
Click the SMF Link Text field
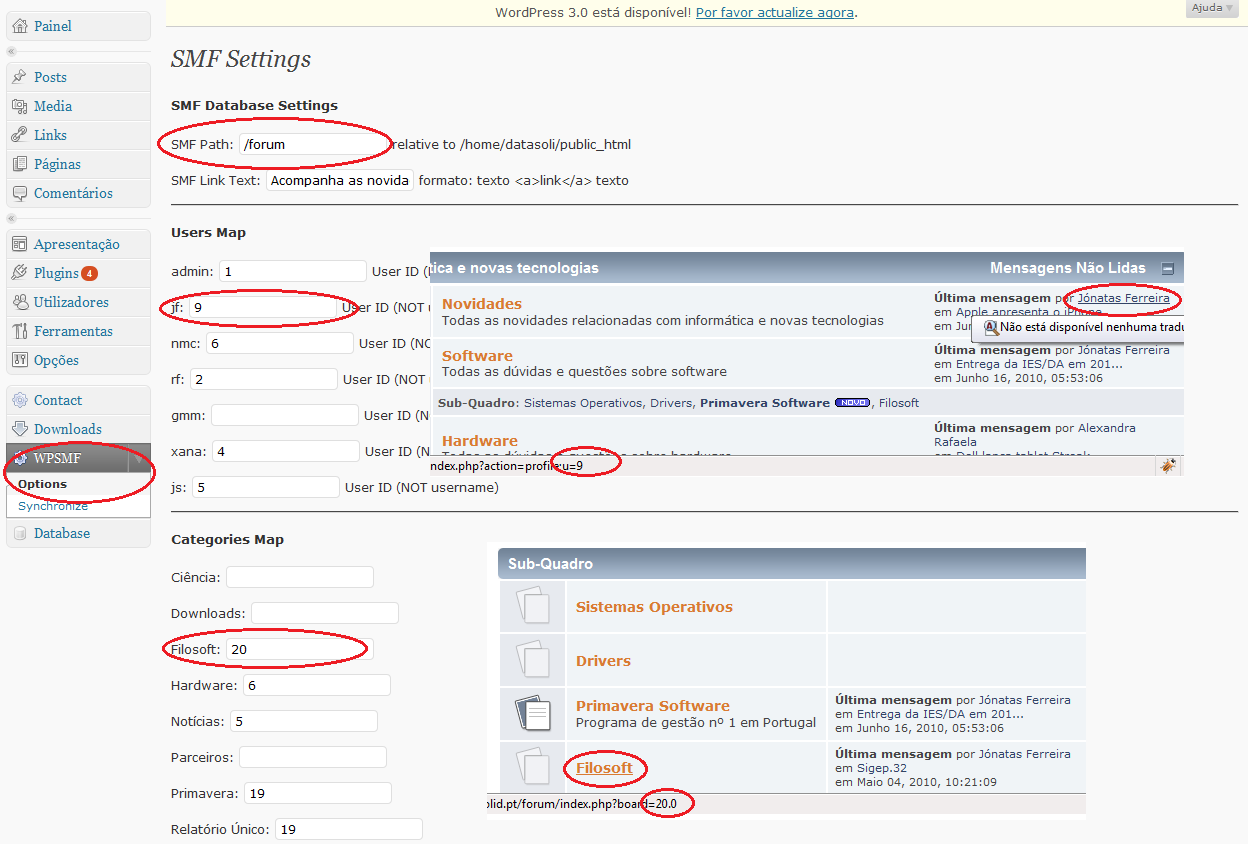coord(340,181)
